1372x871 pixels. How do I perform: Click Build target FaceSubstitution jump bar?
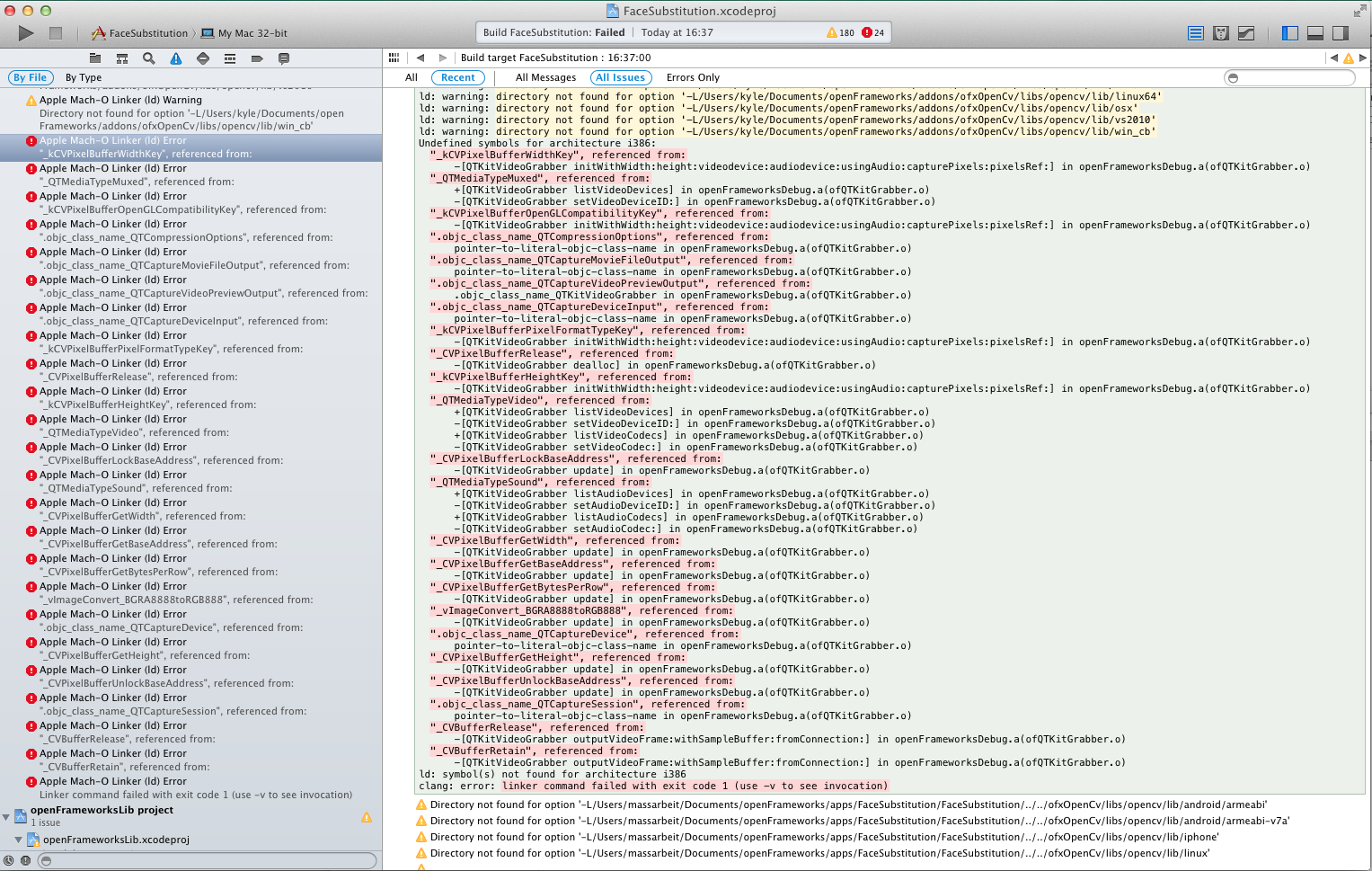[x=555, y=58]
